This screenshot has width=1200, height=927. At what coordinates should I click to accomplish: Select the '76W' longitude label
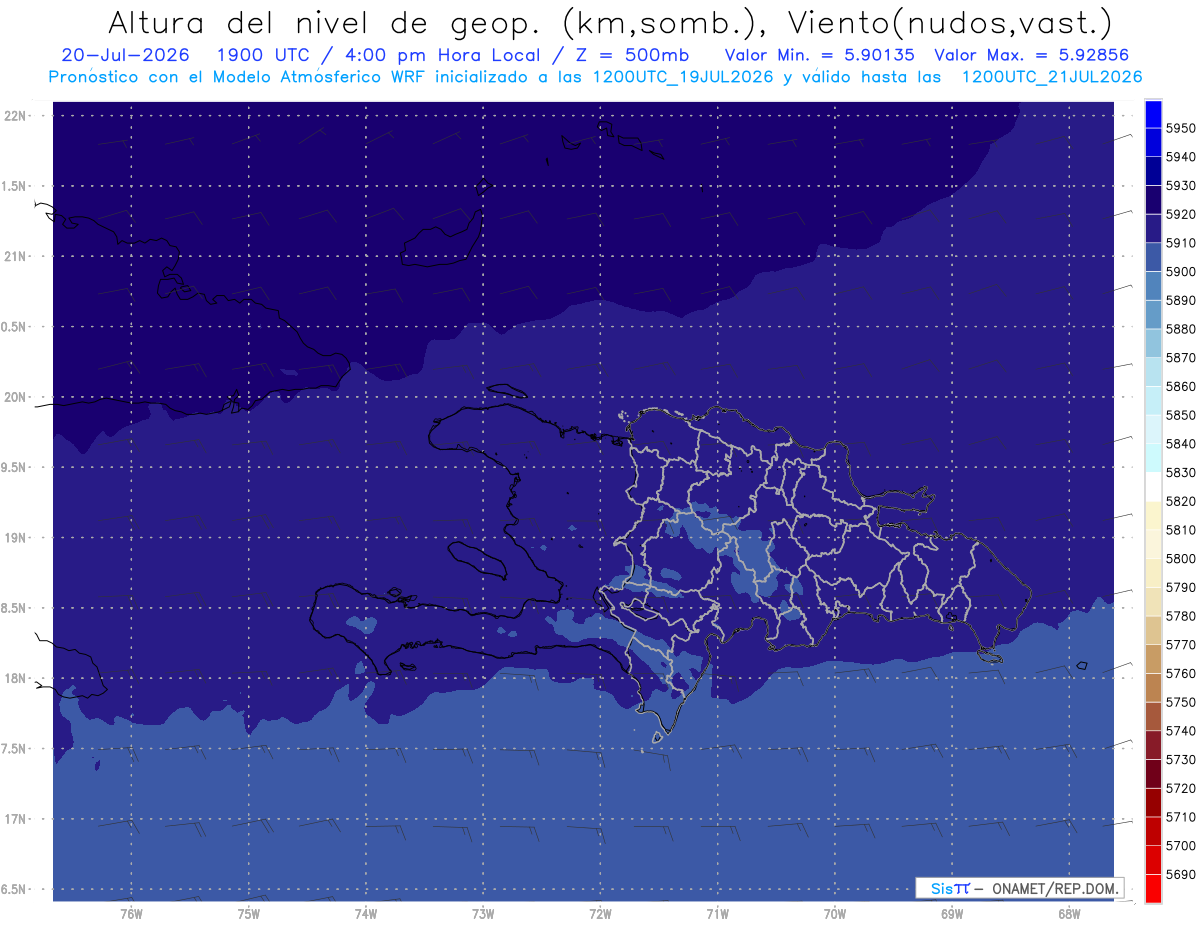coord(131,914)
